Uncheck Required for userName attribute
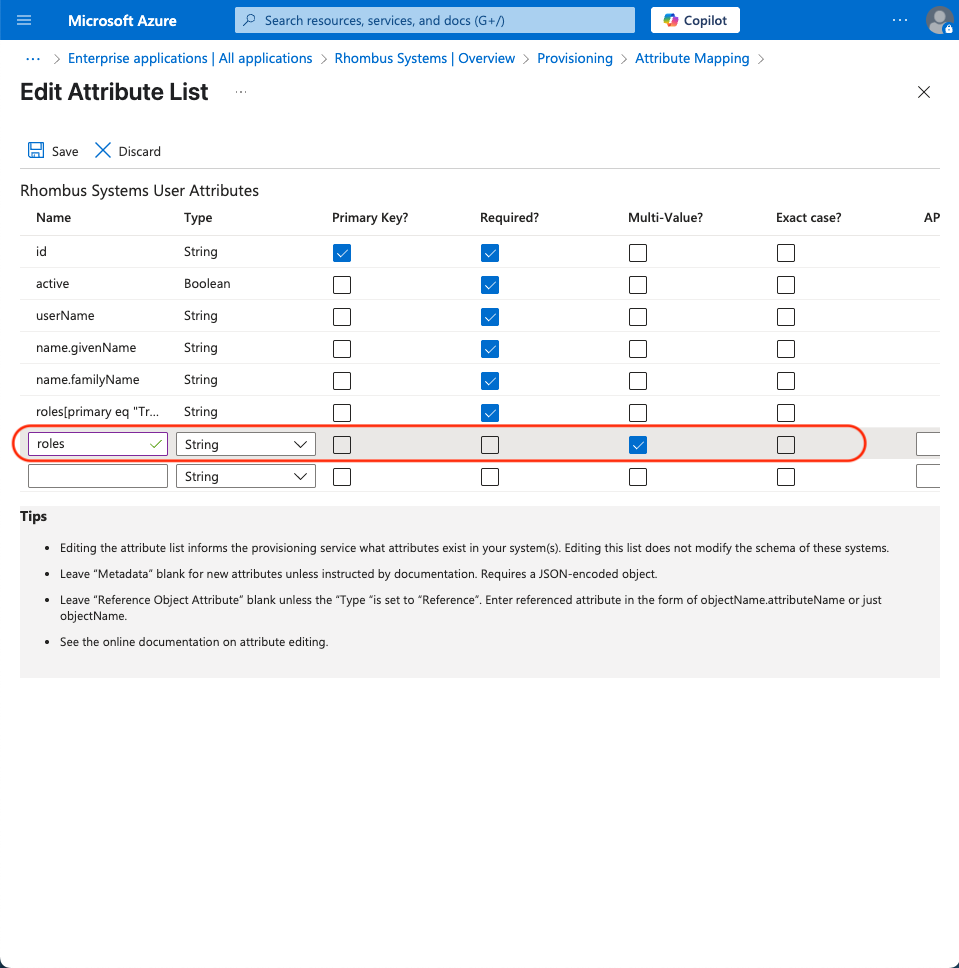Image resolution: width=959 pixels, height=968 pixels. pos(490,317)
